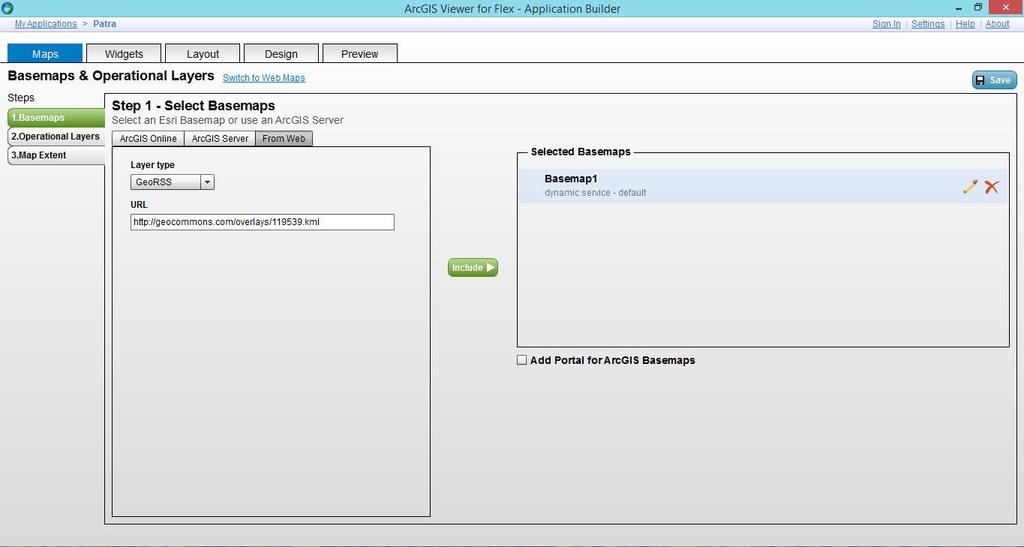The width and height of the screenshot is (1024, 547).
Task: Open the Preview tab
Action: [x=360, y=54]
